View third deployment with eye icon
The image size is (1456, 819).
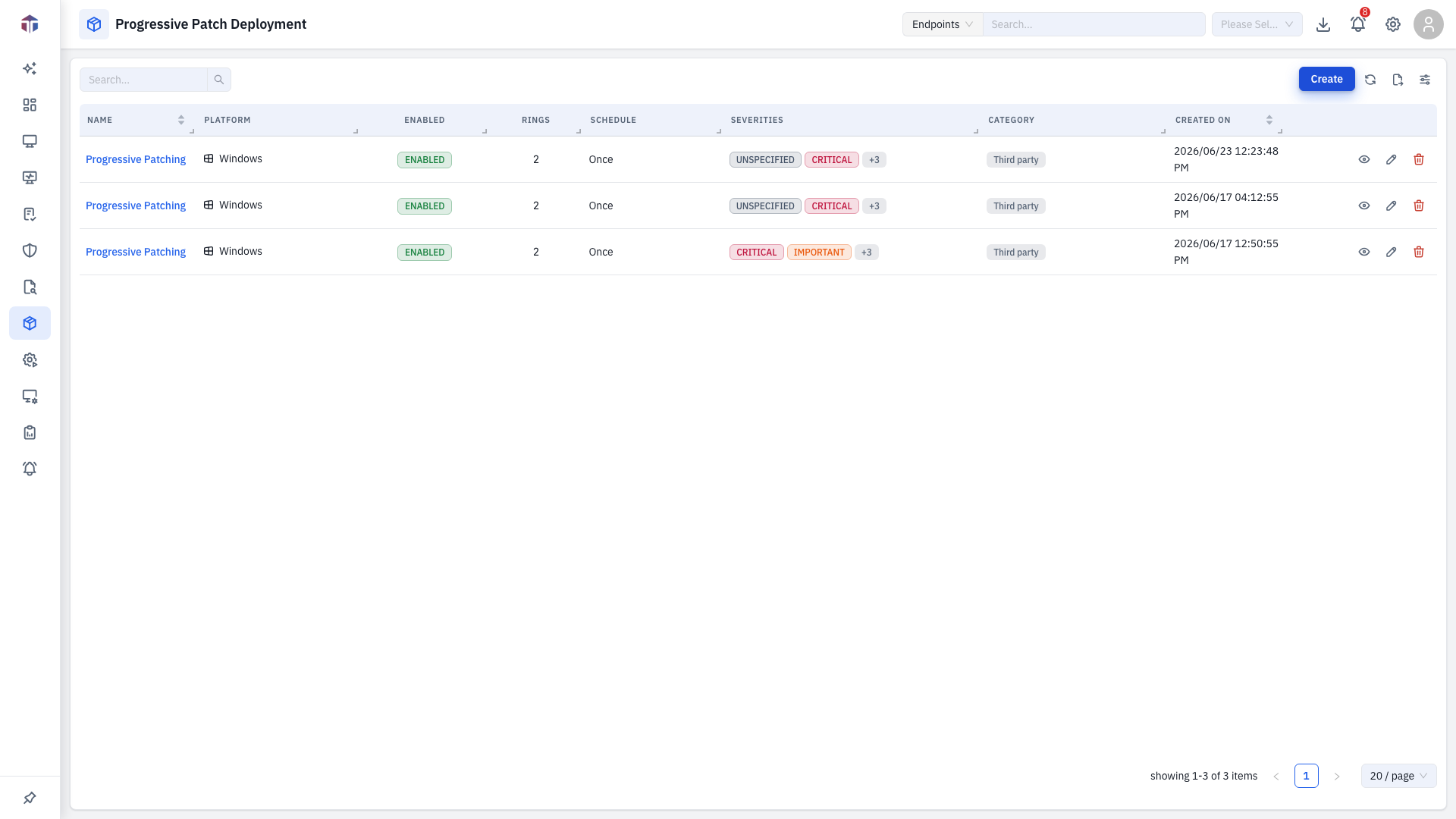1364,252
